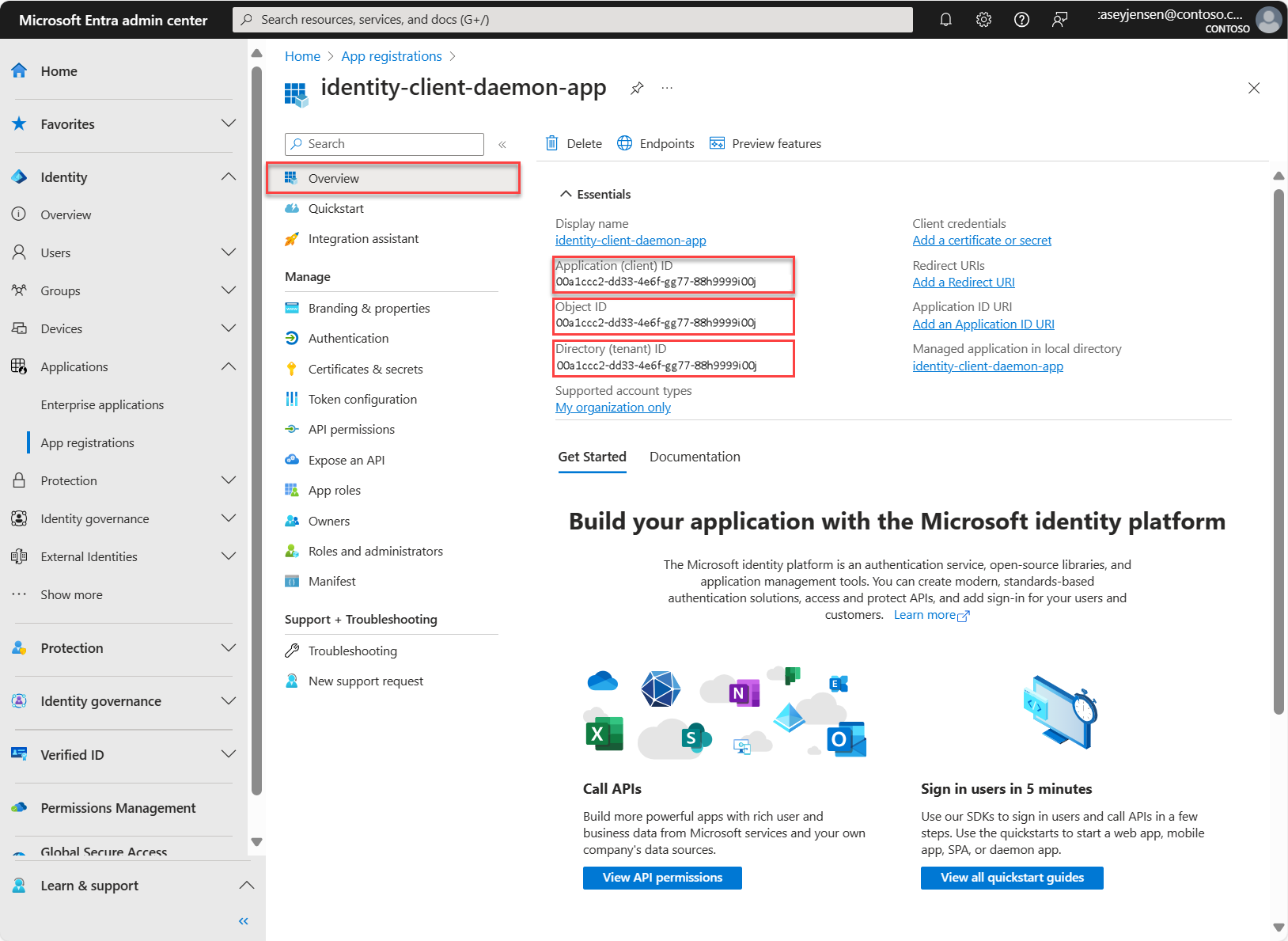
Task: Click the Token configuration icon
Action: [292, 399]
